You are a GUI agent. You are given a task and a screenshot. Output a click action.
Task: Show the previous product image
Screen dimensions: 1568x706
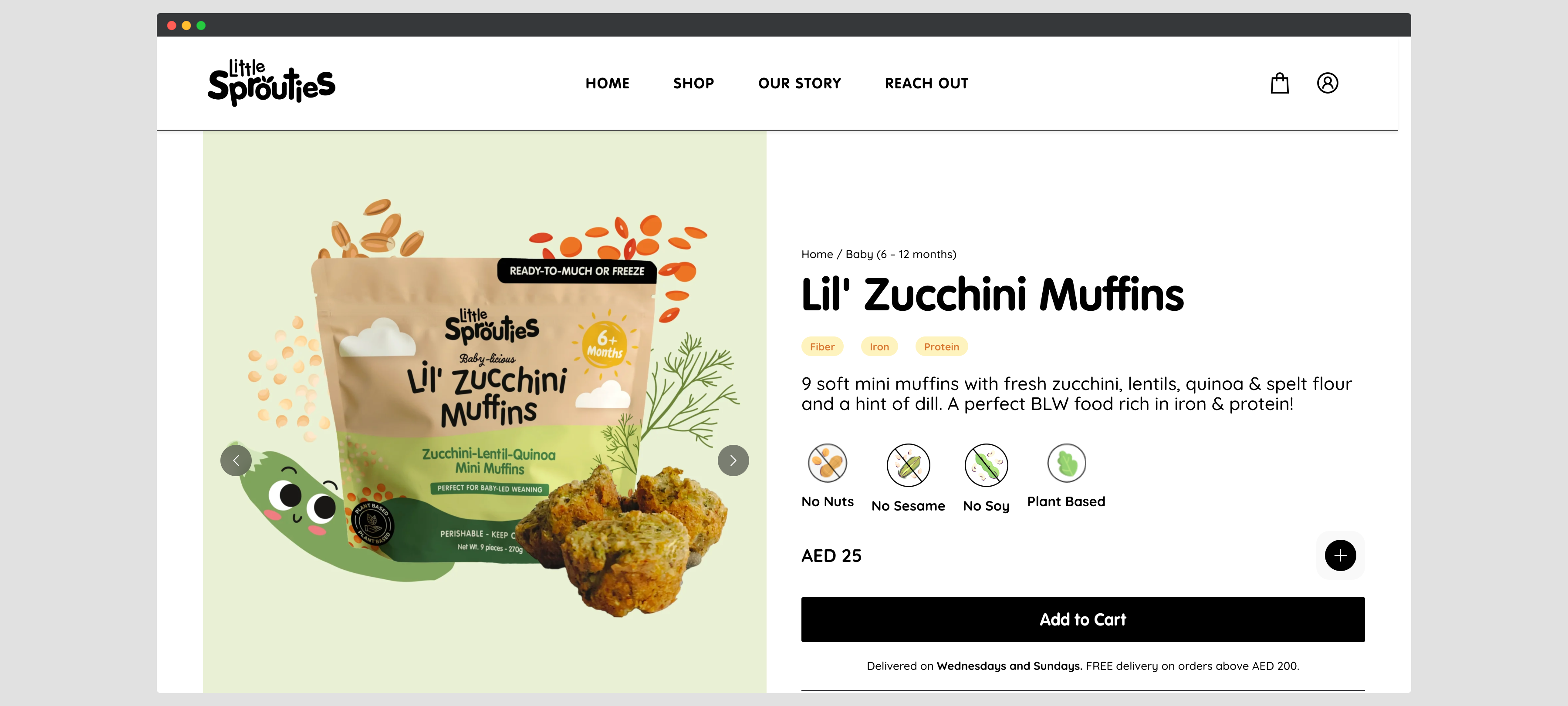(236, 461)
